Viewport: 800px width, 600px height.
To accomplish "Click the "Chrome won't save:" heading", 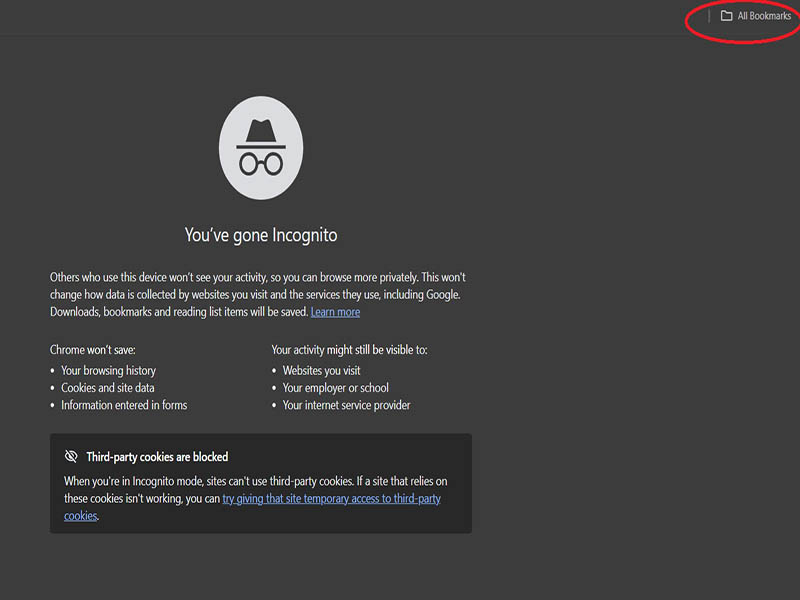I will [x=93, y=350].
